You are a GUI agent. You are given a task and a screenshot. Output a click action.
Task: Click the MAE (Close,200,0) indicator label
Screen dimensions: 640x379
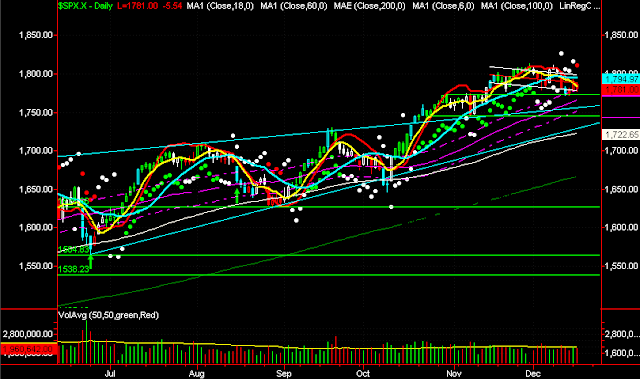click(x=369, y=6)
